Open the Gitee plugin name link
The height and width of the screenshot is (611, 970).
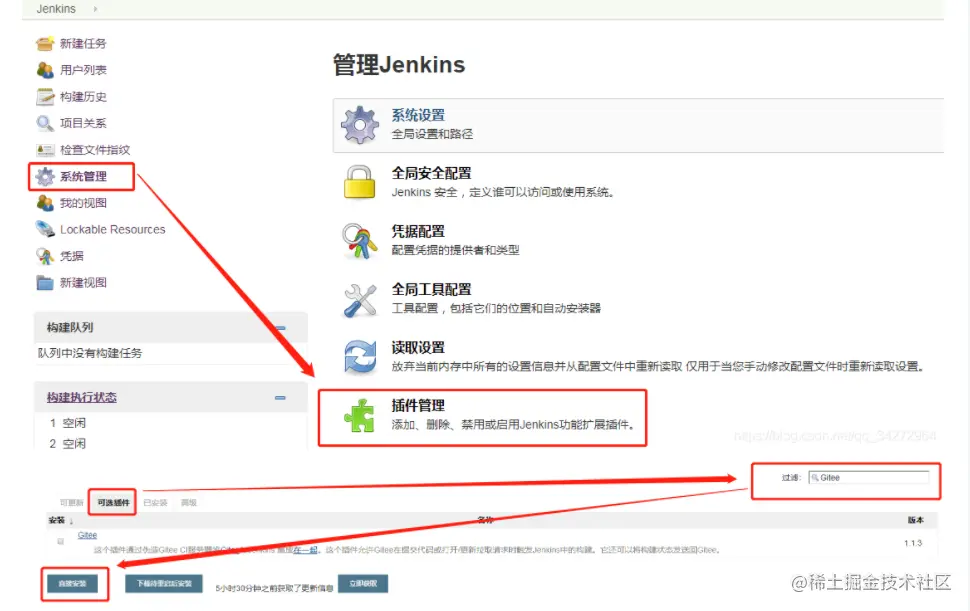(x=87, y=535)
